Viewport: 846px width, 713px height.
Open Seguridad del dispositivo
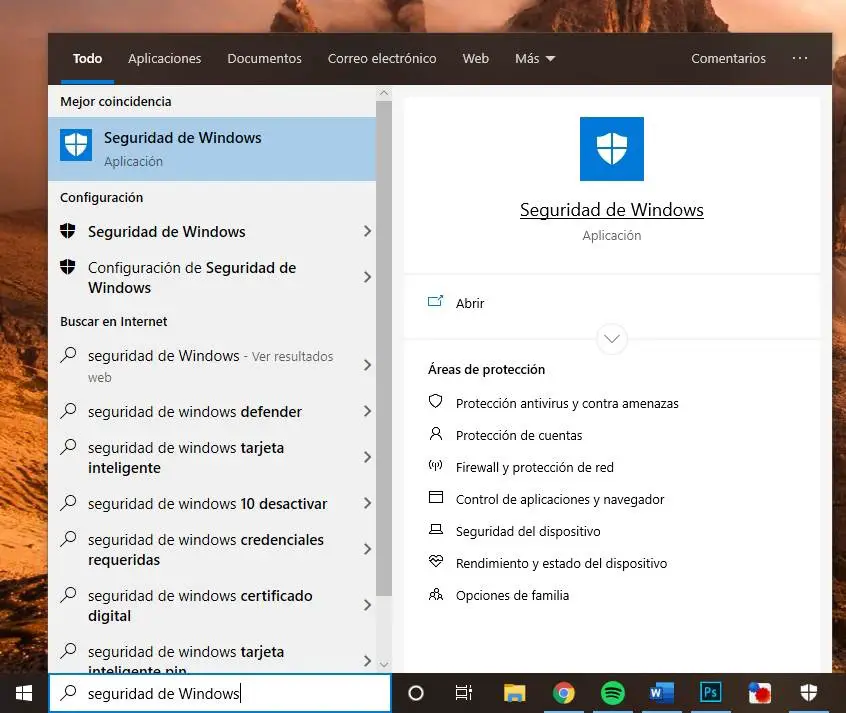pos(528,531)
